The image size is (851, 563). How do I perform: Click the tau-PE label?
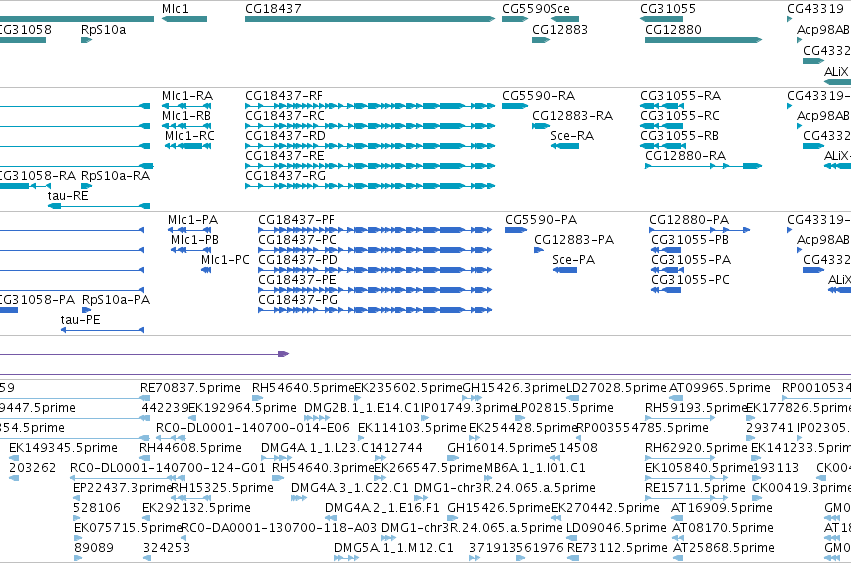(80, 320)
